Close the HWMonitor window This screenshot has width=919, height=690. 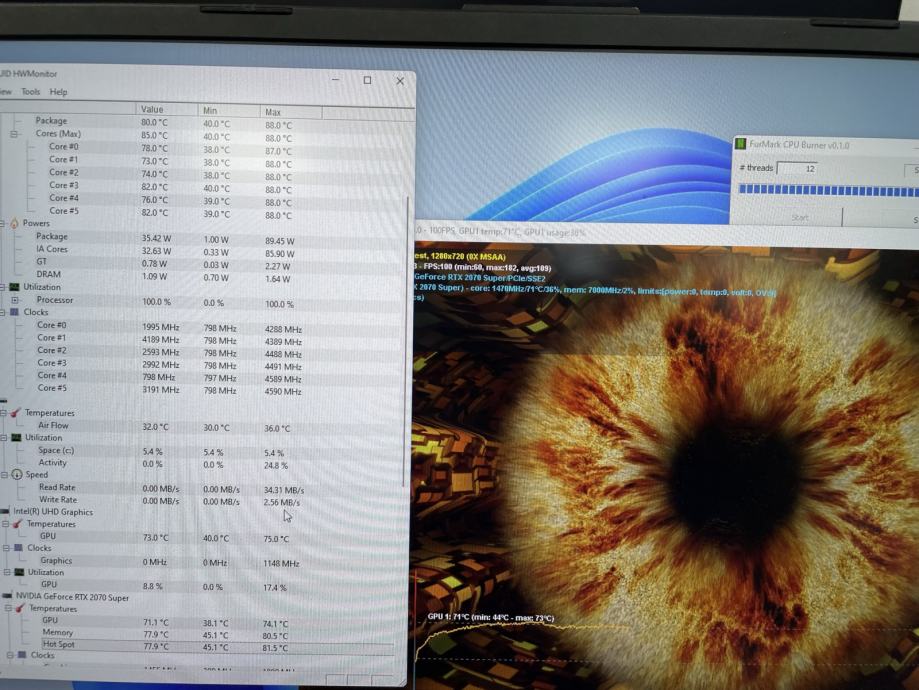click(x=400, y=81)
